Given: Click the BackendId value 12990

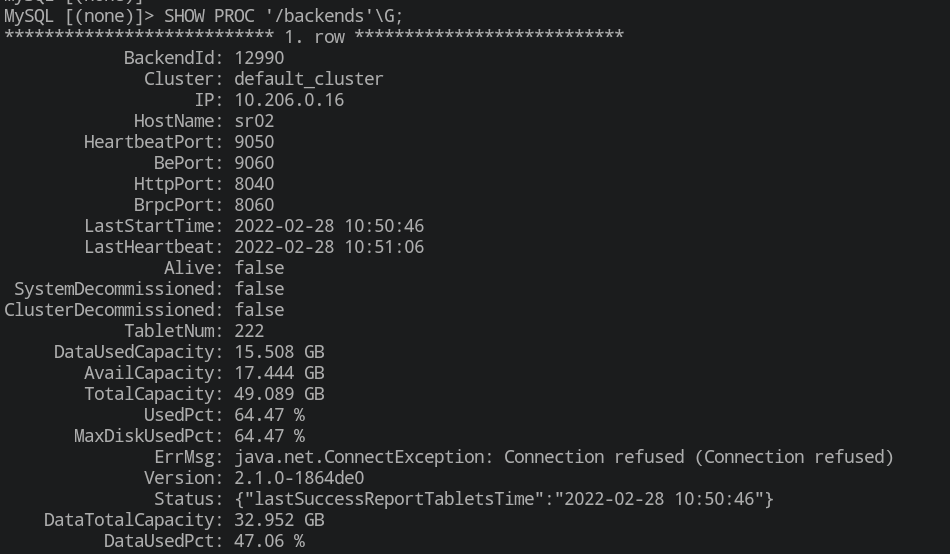Looking at the screenshot, I should coord(259,58).
